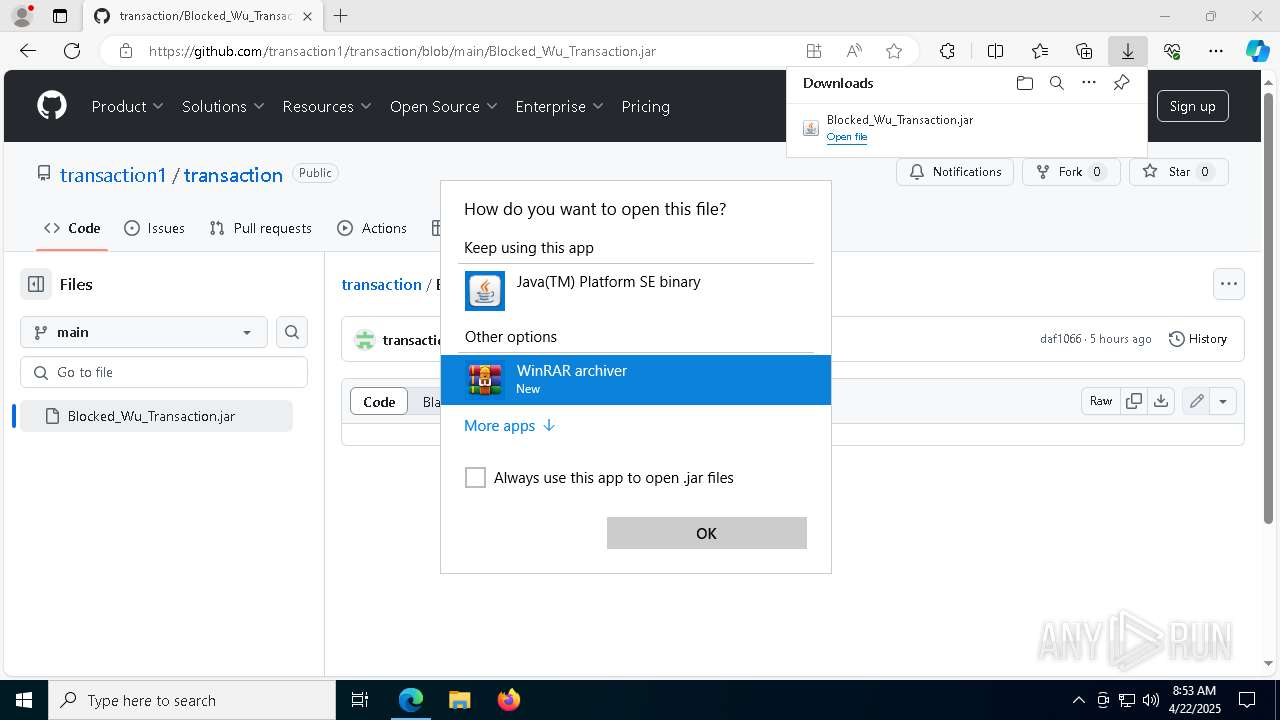Open the Pricing page
Screen dimensions: 1280x720
pos(645,106)
